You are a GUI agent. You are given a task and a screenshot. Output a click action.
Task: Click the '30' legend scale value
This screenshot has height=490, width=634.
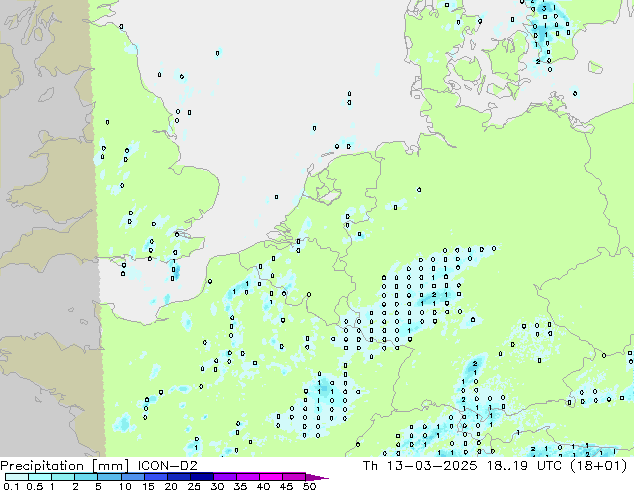[217, 486]
